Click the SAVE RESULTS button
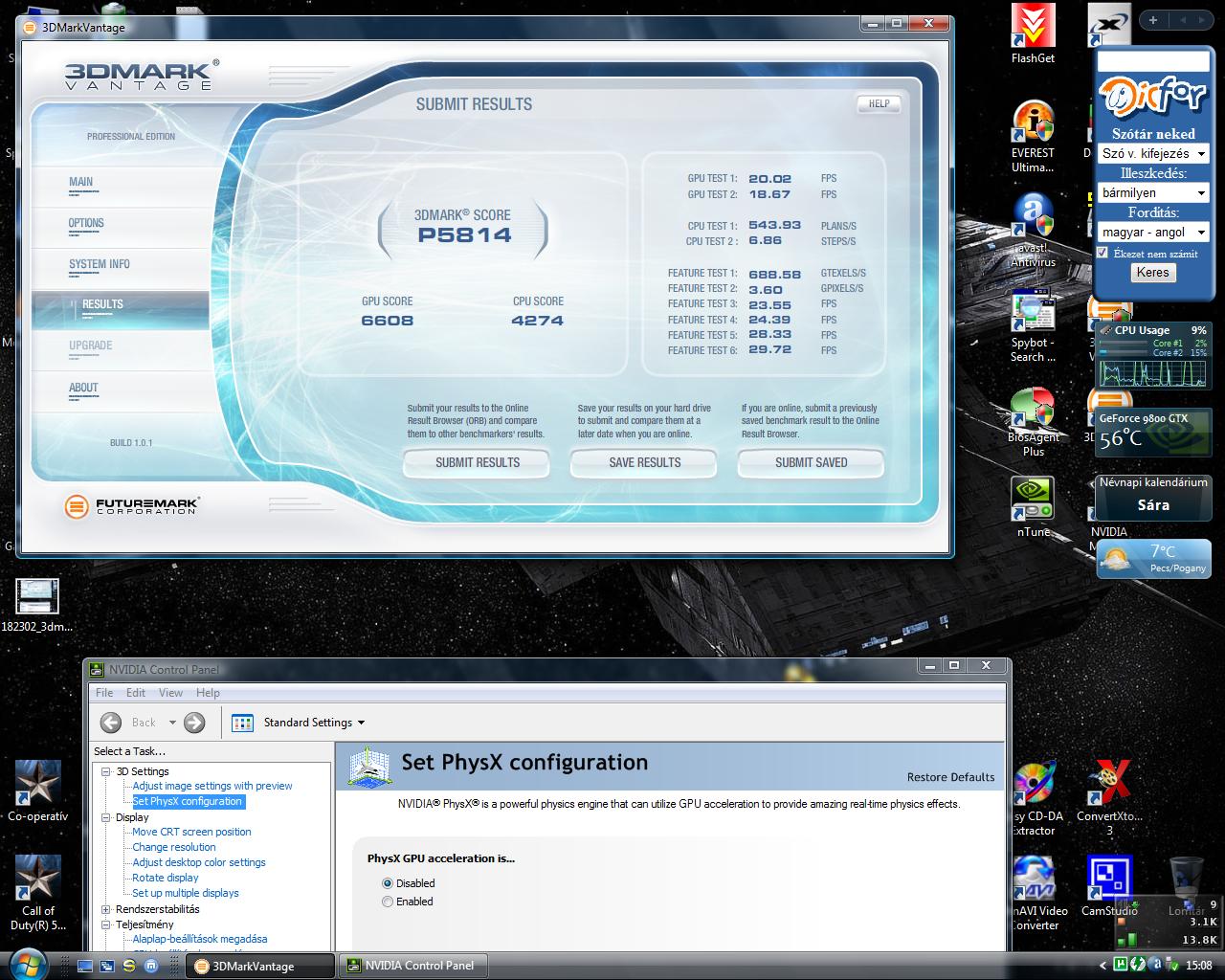 tap(644, 462)
